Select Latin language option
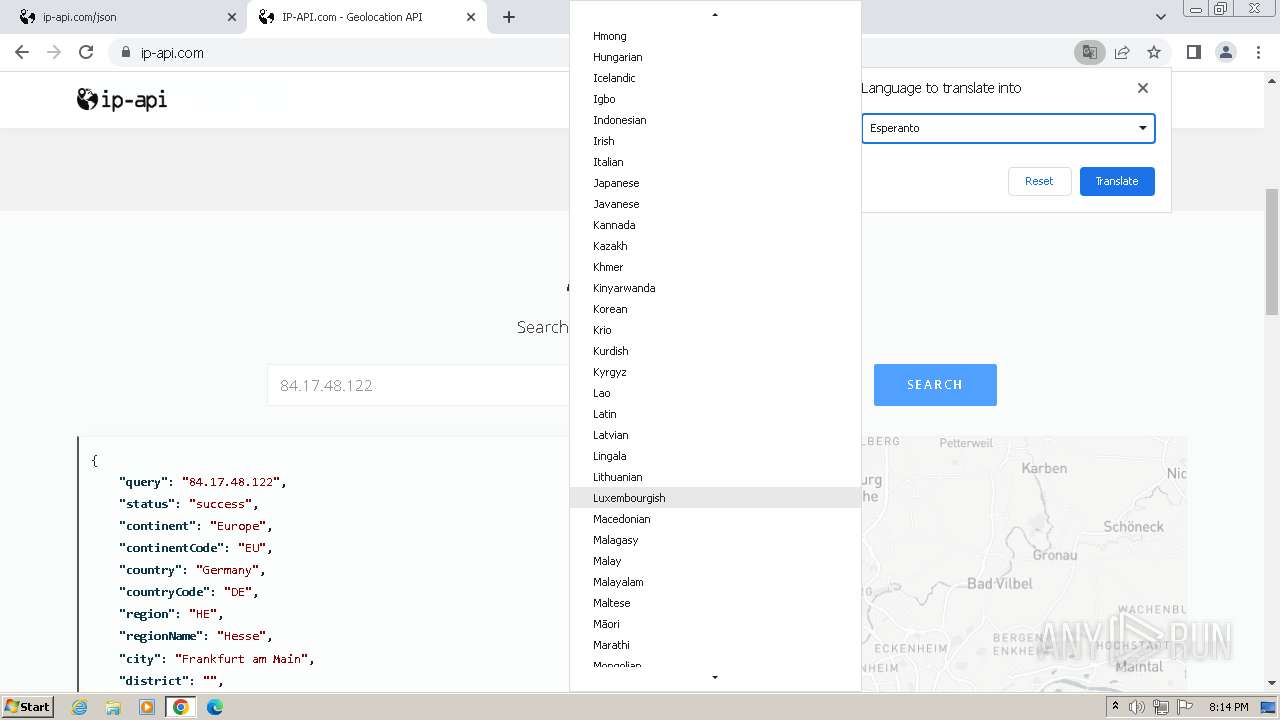 click(x=715, y=414)
